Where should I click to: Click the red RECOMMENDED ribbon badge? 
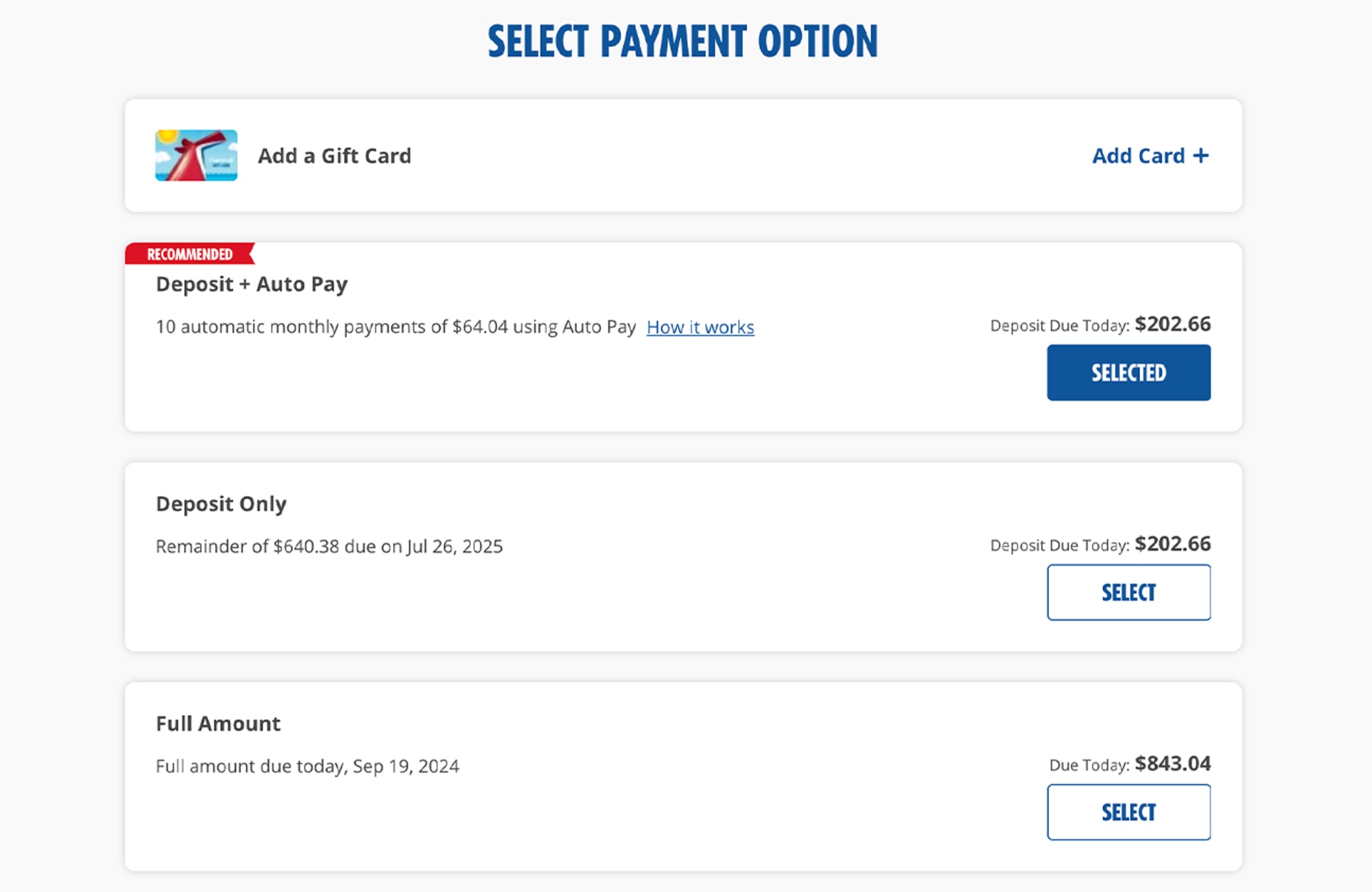click(x=189, y=254)
